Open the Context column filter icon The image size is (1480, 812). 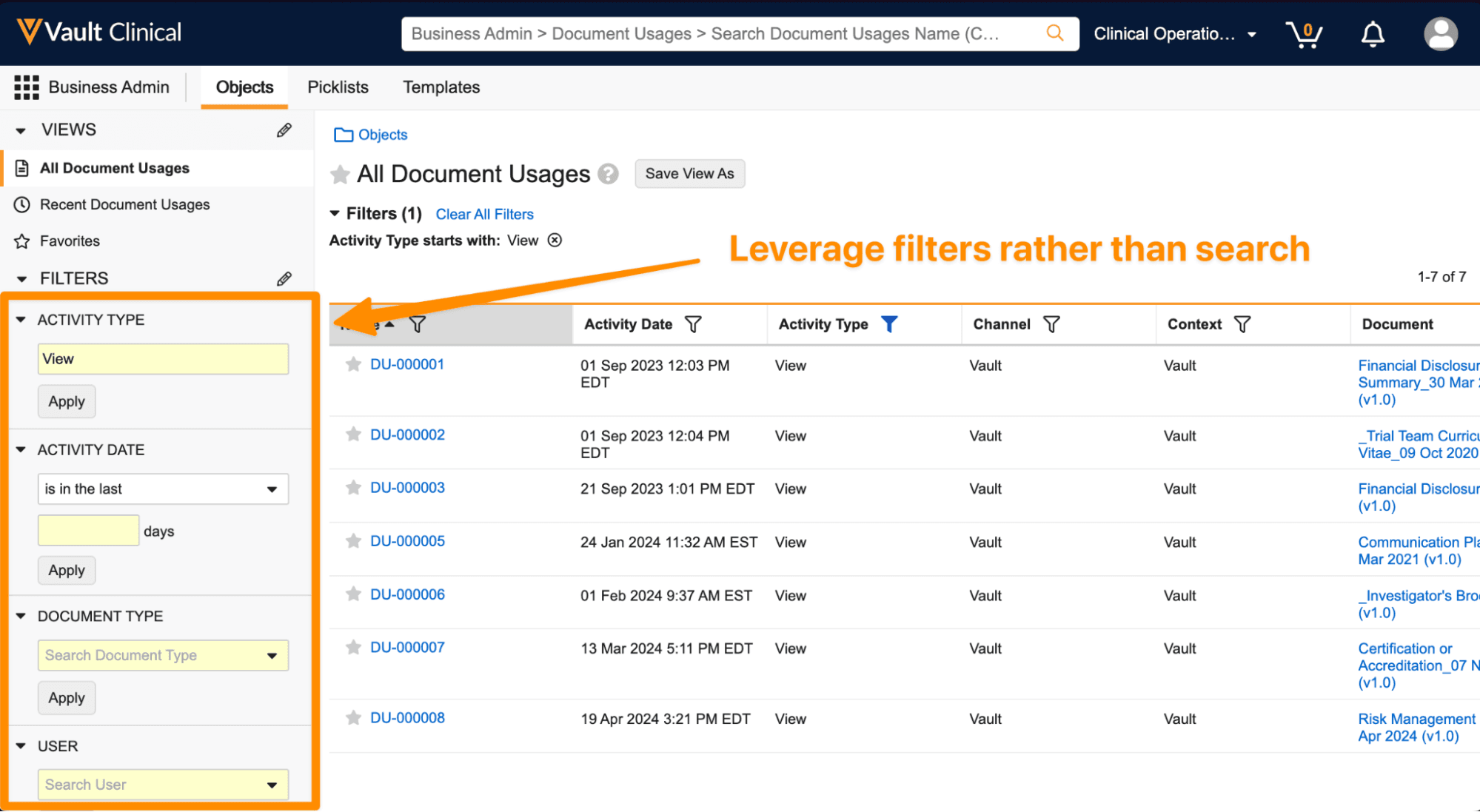coord(1242,324)
